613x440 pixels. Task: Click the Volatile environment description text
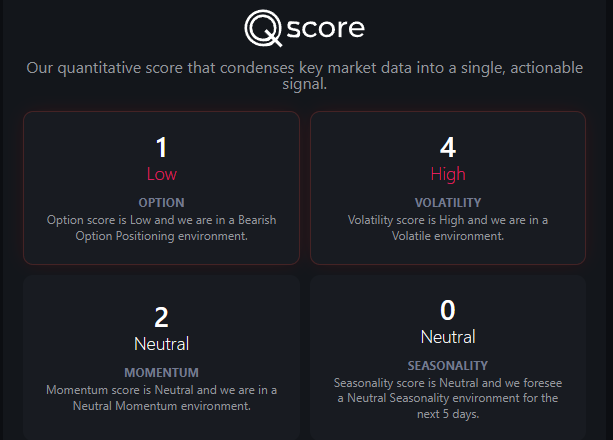(448, 228)
